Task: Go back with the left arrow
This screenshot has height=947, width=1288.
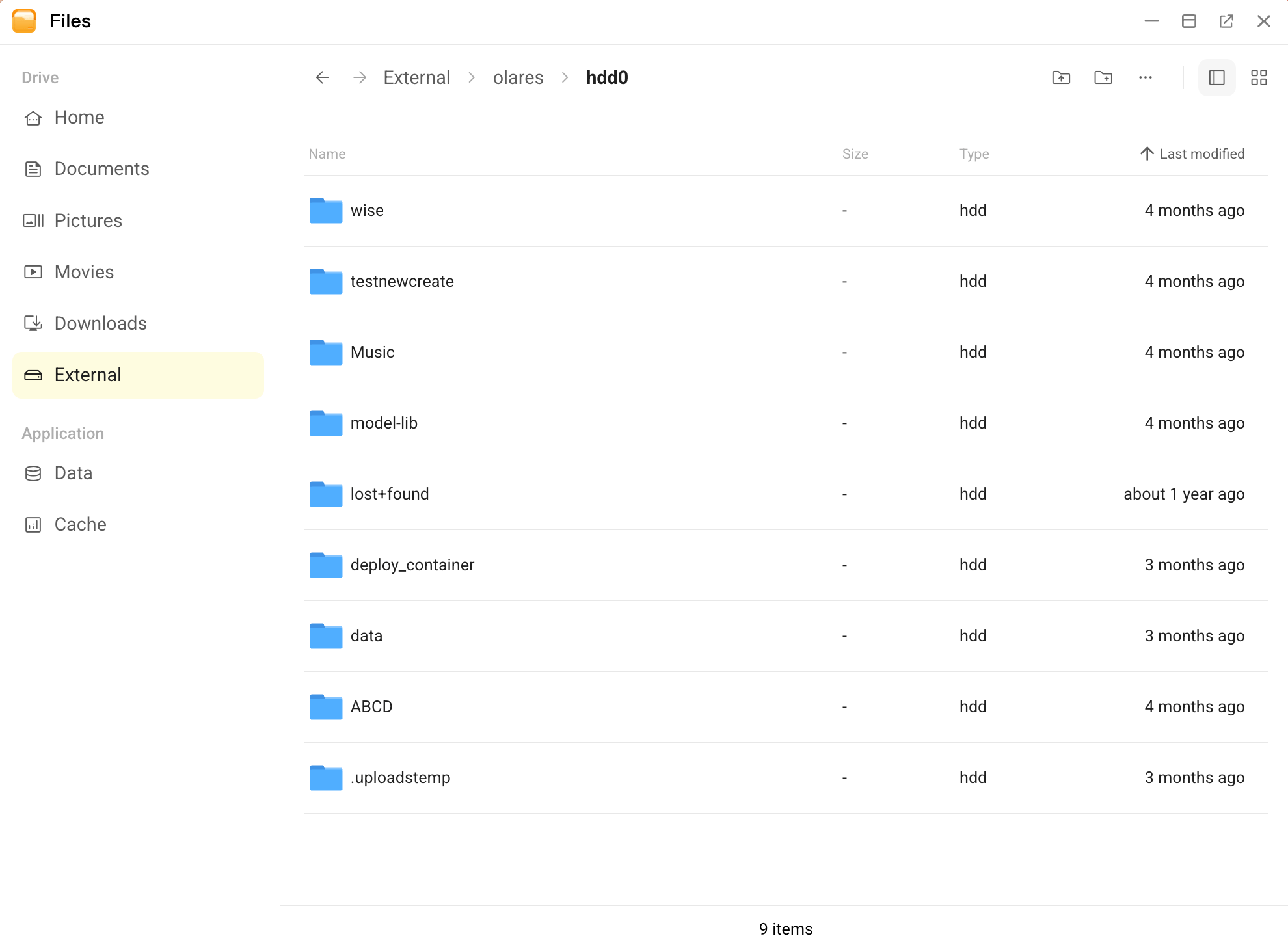Action: (322, 77)
